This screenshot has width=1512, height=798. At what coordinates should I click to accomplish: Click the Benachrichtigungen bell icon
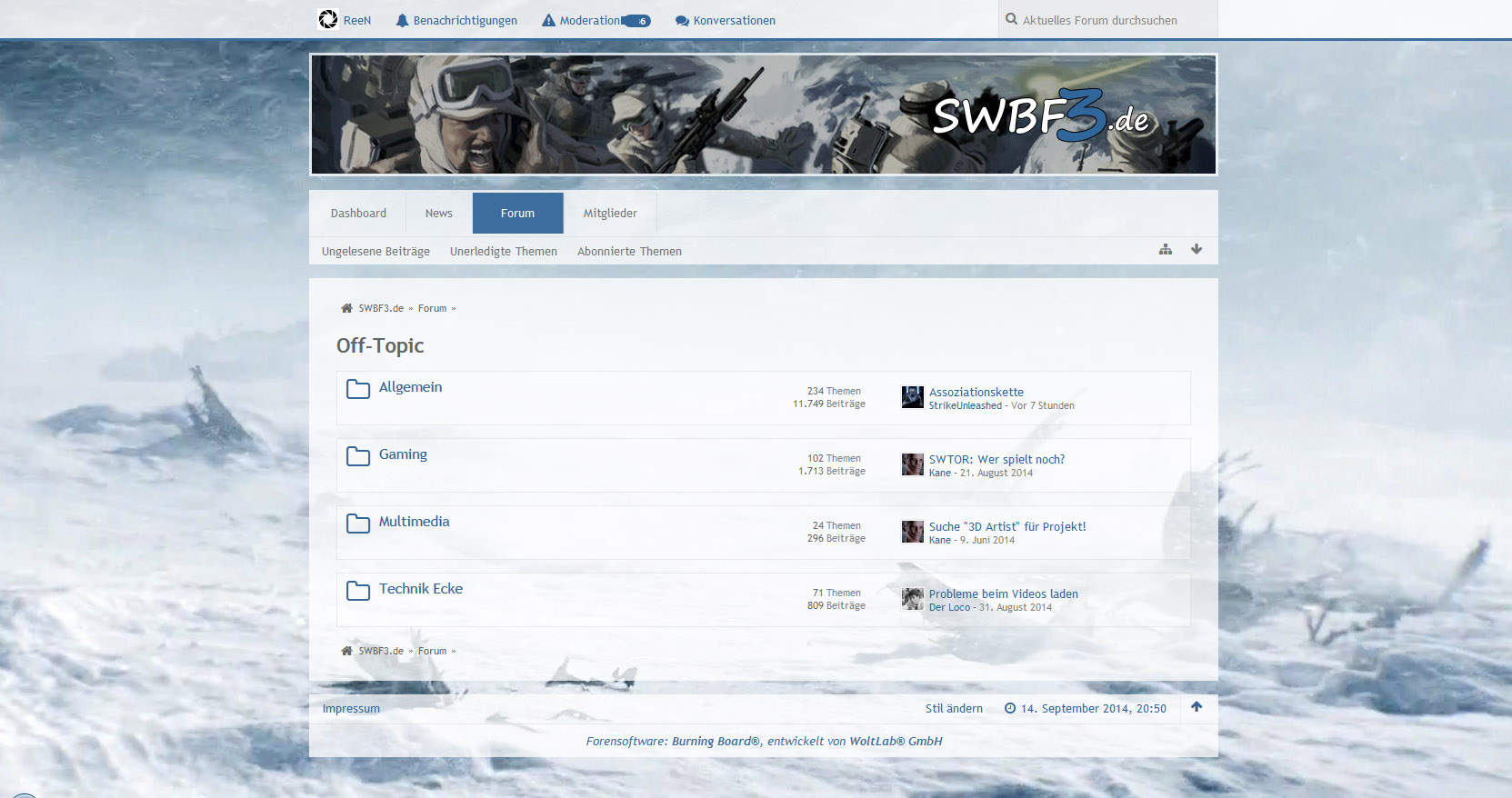pyautogui.click(x=402, y=20)
